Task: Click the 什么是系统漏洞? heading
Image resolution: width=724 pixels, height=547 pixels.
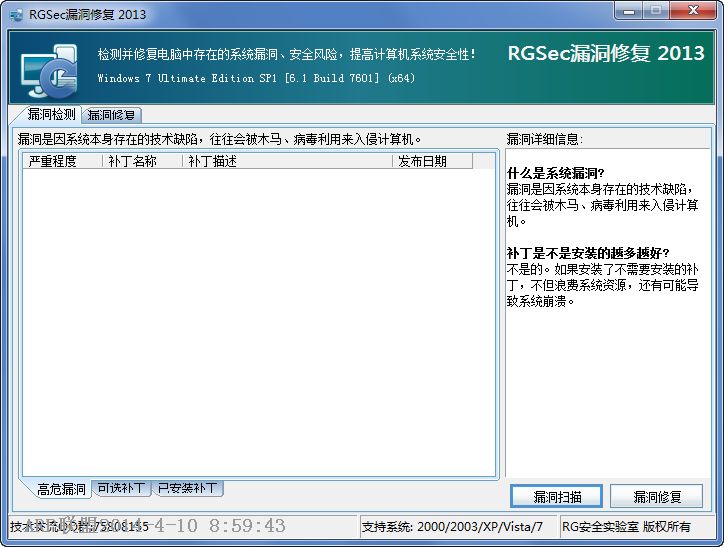Action: point(555,174)
